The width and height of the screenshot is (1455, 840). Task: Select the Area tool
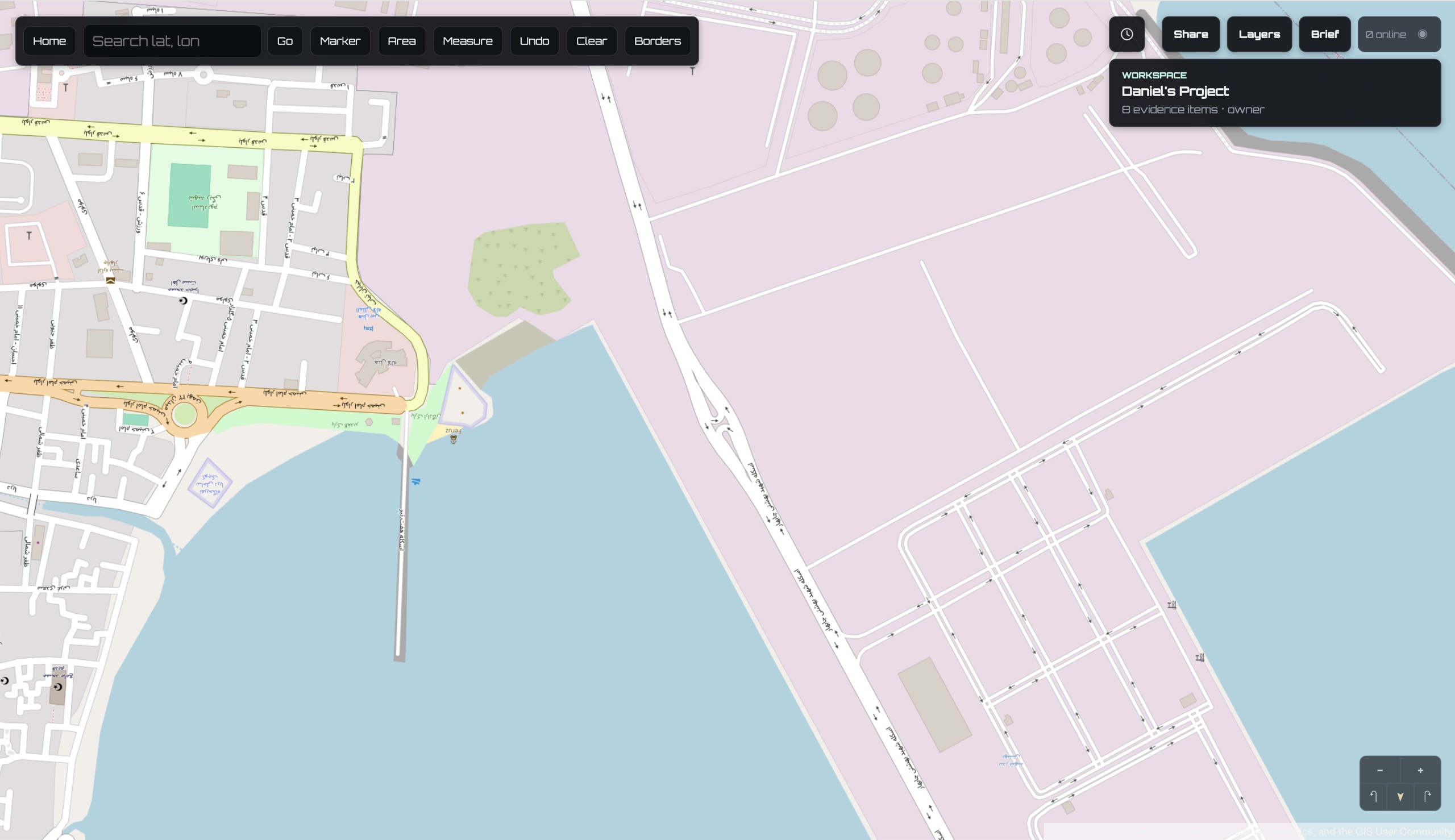pyautogui.click(x=401, y=41)
